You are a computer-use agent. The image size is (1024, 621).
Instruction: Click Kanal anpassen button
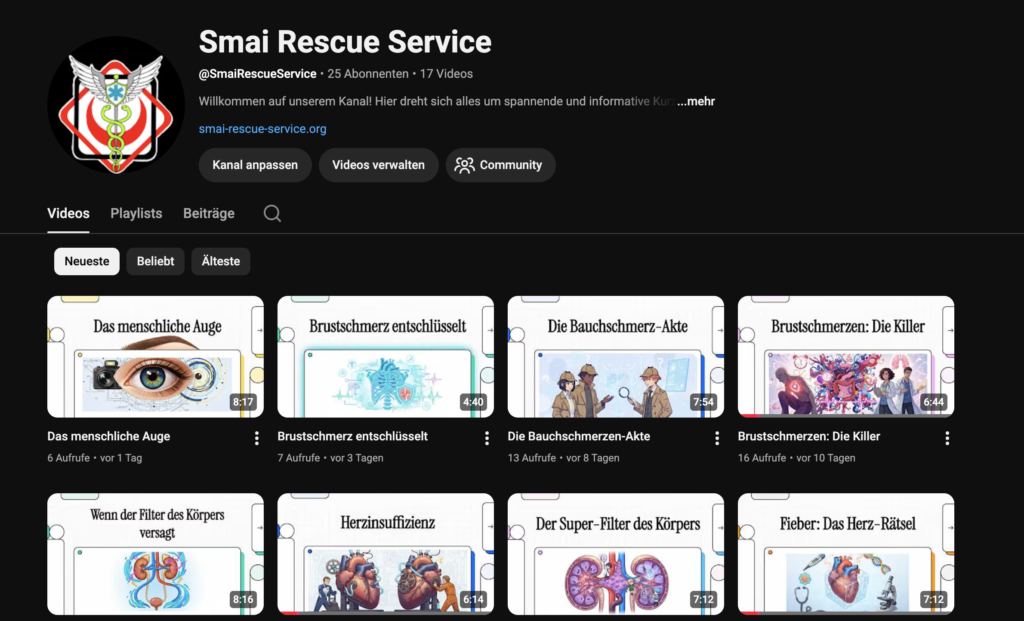pyautogui.click(x=255, y=165)
